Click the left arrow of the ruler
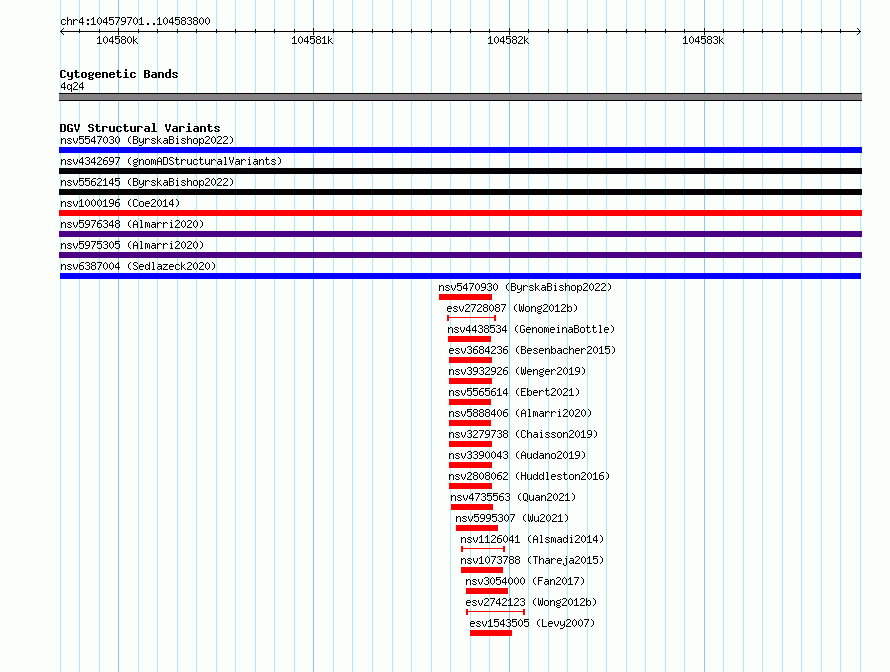The height and width of the screenshot is (672, 890). pos(62,31)
